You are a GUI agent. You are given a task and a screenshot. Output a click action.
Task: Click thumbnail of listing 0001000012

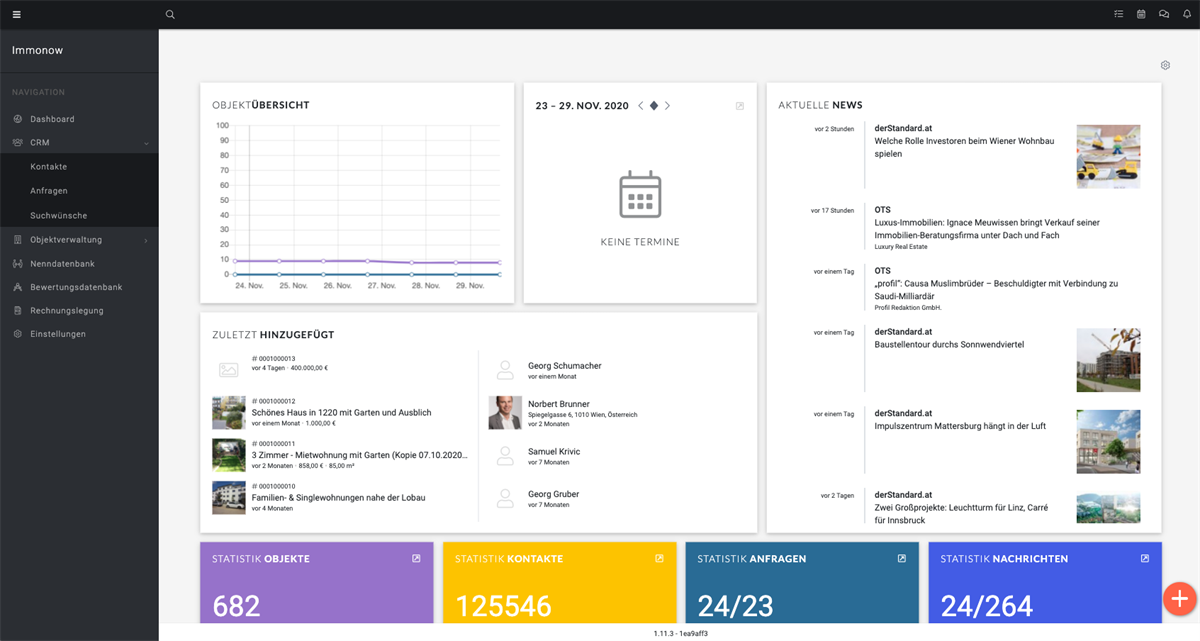(x=229, y=412)
